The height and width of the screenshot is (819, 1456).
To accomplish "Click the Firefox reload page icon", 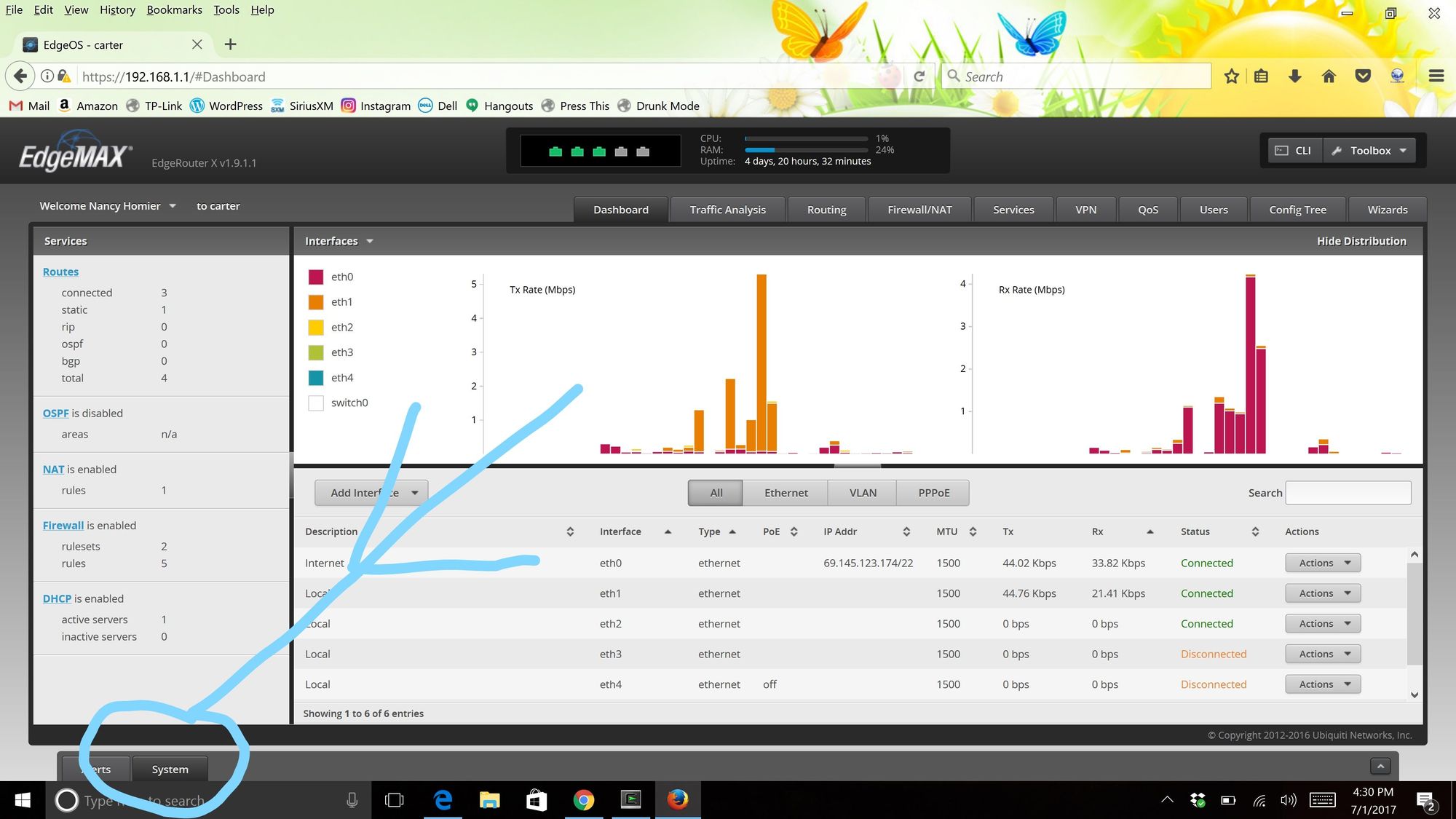I will coord(919,76).
